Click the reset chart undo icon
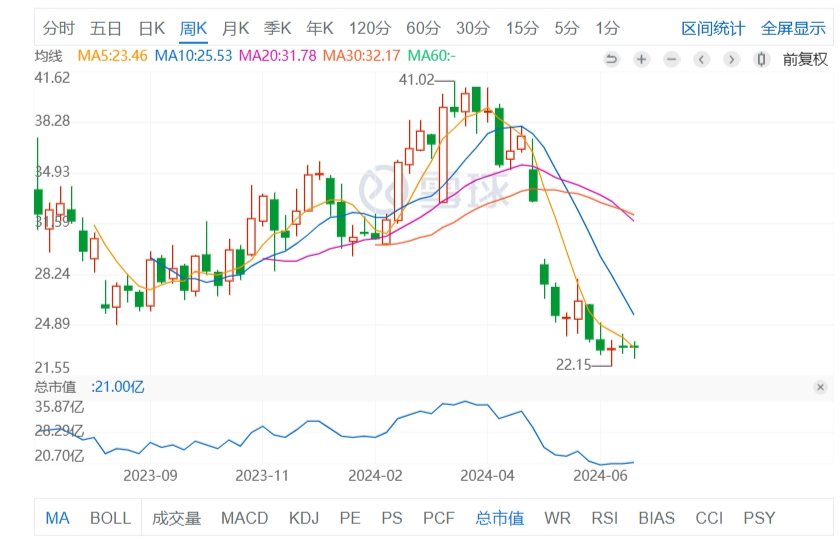 point(612,59)
